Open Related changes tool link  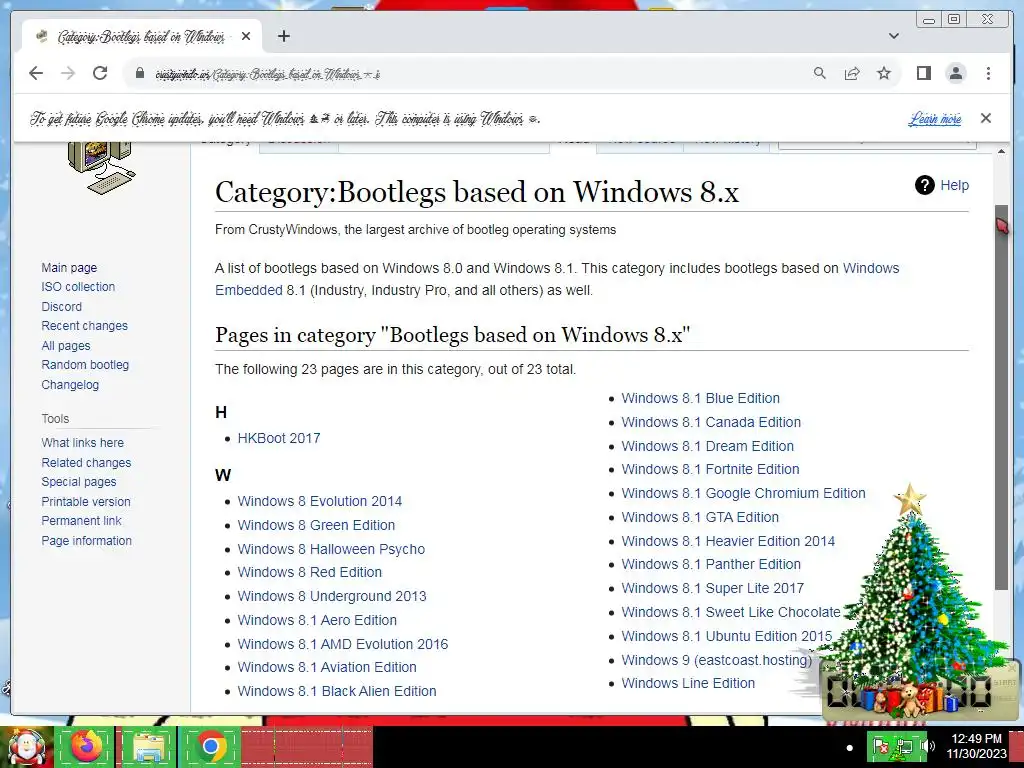click(x=86, y=462)
